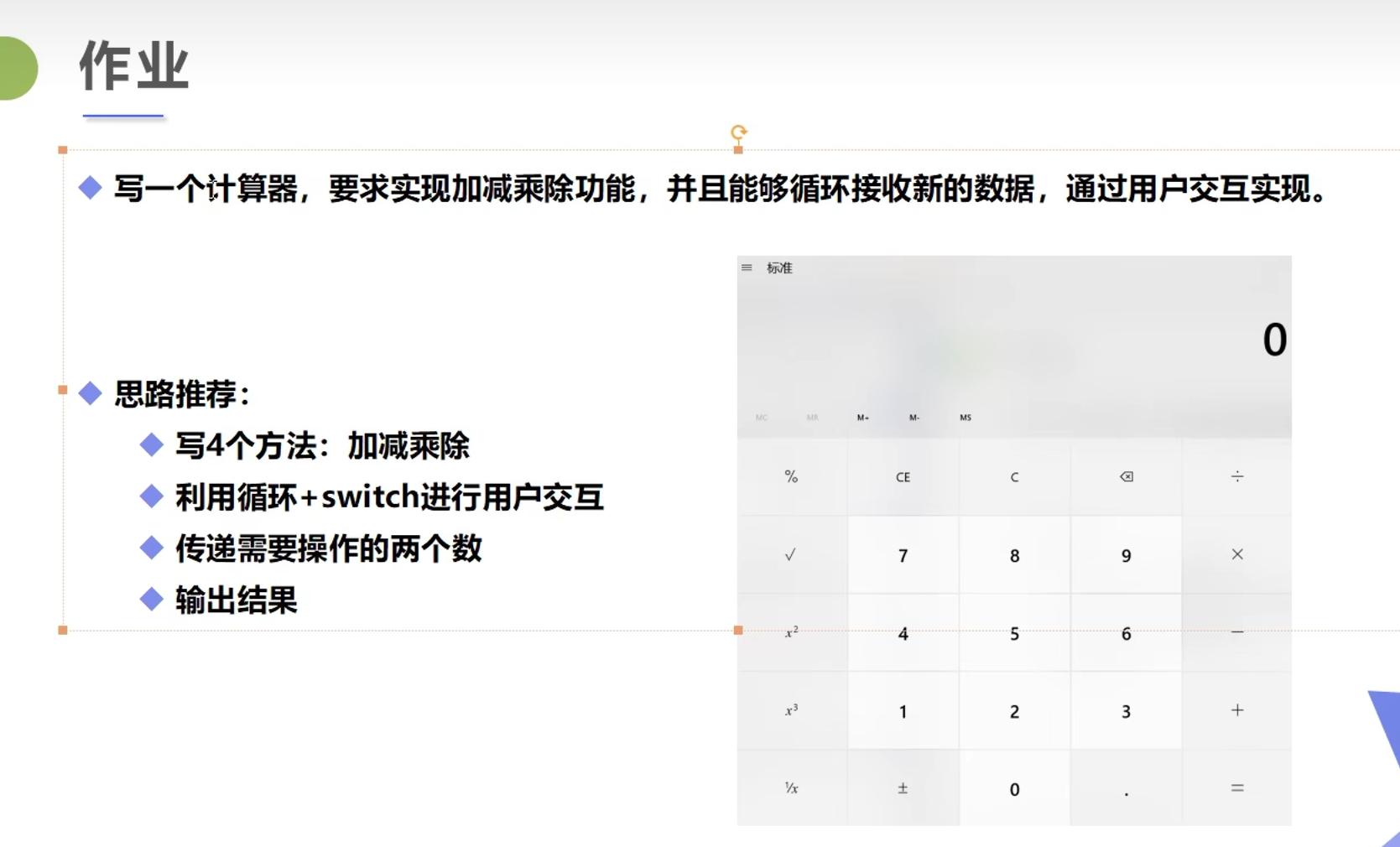This screenshot has height=847, width=1400.
Task: Click the reciprocal 1/x icon
Action: pyautogui.click(x=789, y=787)
